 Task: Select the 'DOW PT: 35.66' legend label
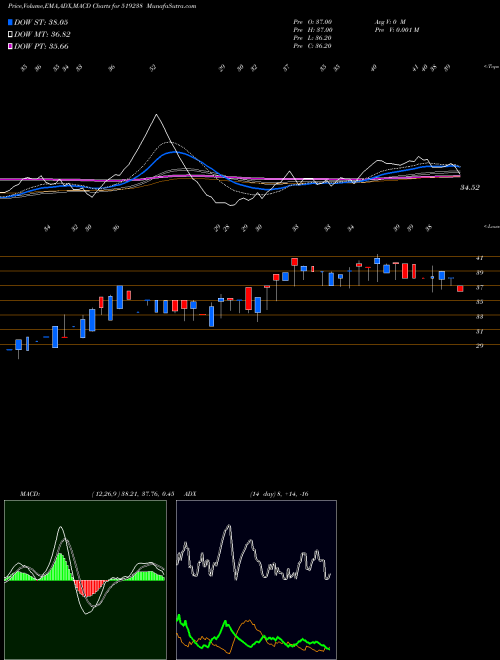[41, 46]
